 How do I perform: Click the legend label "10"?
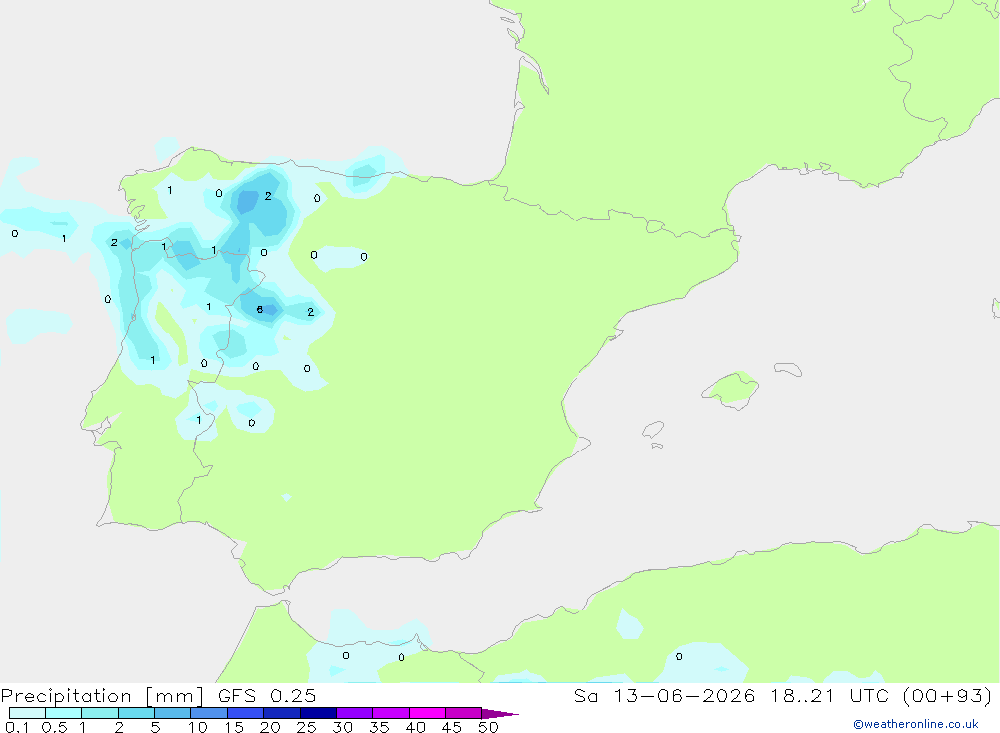198,727
